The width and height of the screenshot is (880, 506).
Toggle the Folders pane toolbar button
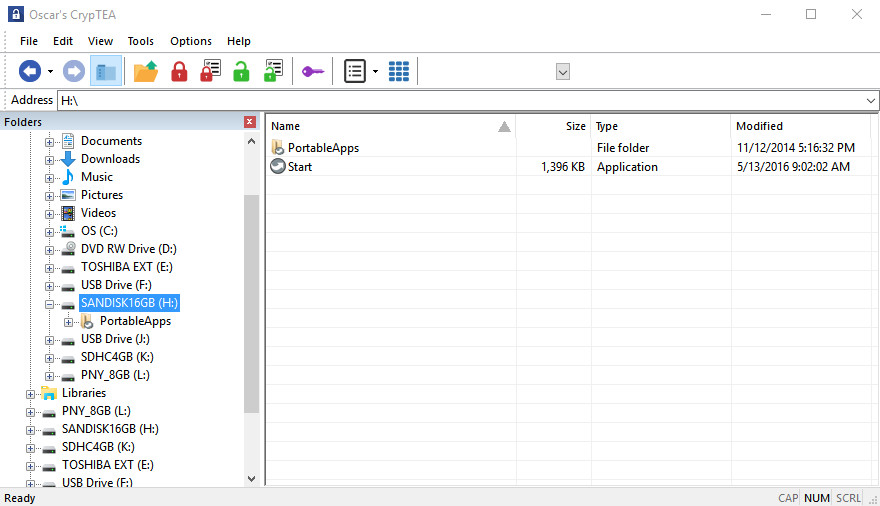(106, 71)
